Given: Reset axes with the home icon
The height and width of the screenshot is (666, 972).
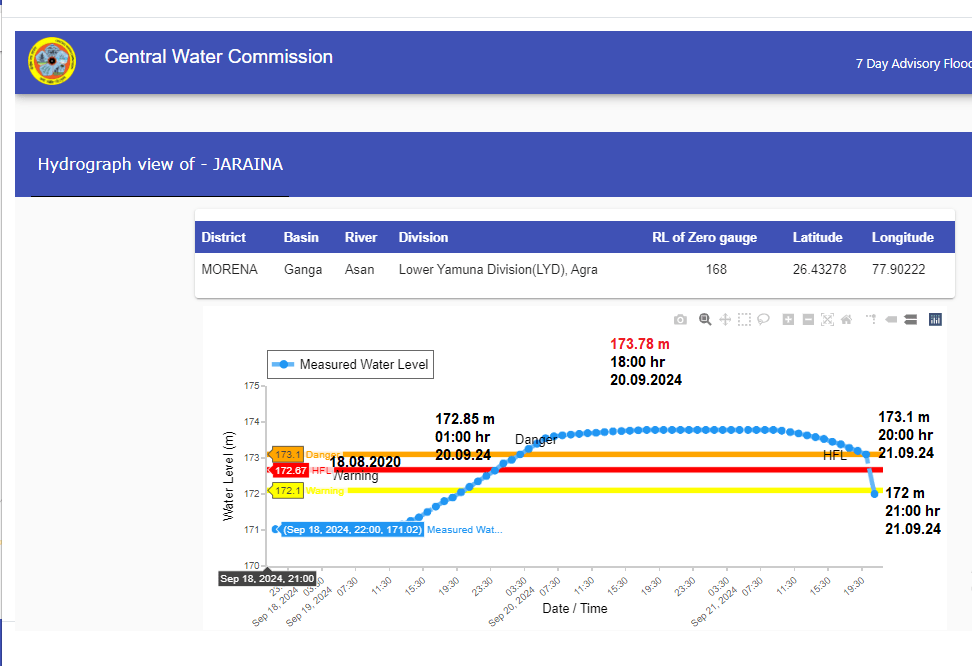Looking at the screenshot, I should pyautogui.click(x=846, y=320).
